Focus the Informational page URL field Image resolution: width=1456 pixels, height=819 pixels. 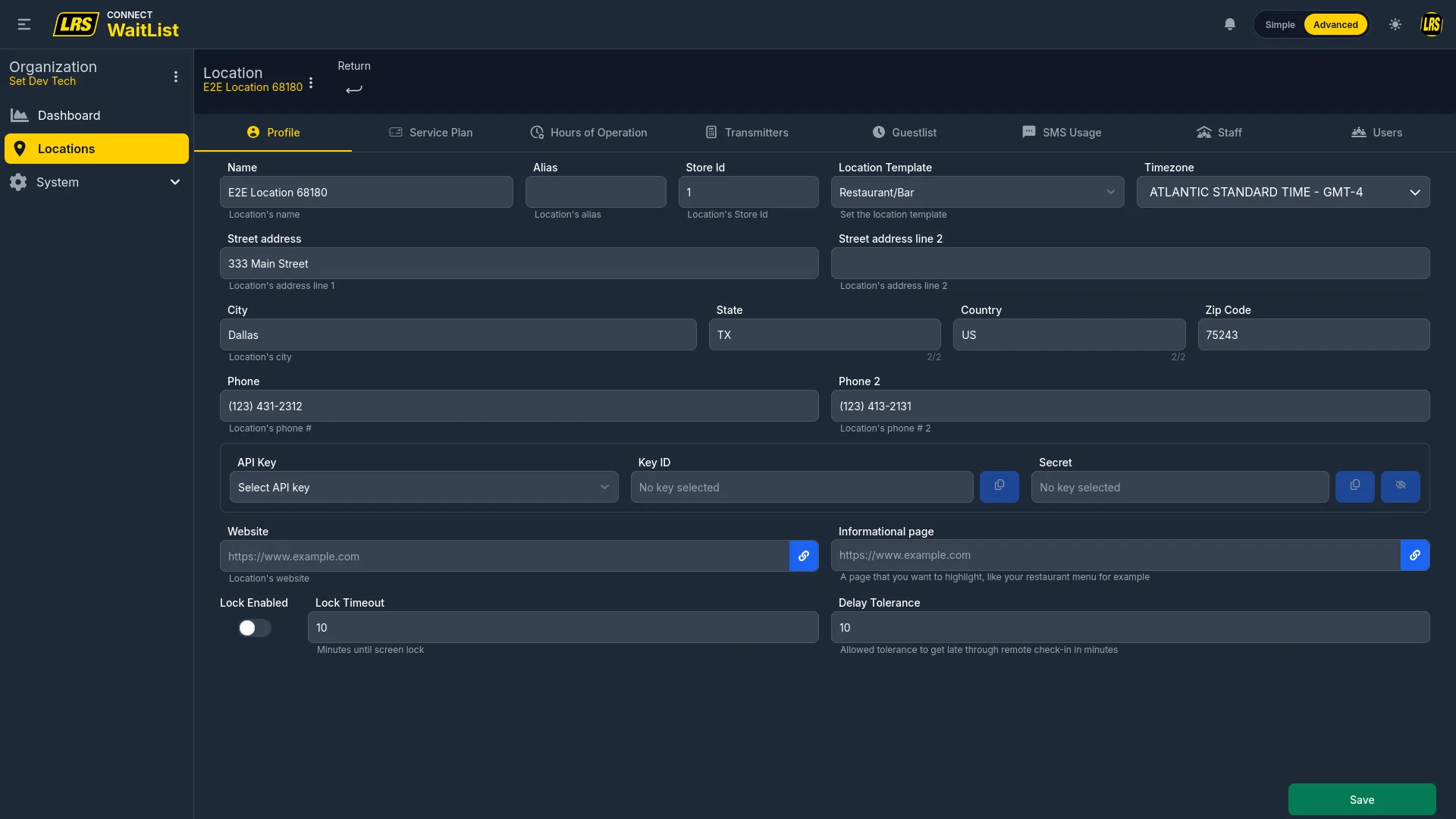coord(1116,555)
